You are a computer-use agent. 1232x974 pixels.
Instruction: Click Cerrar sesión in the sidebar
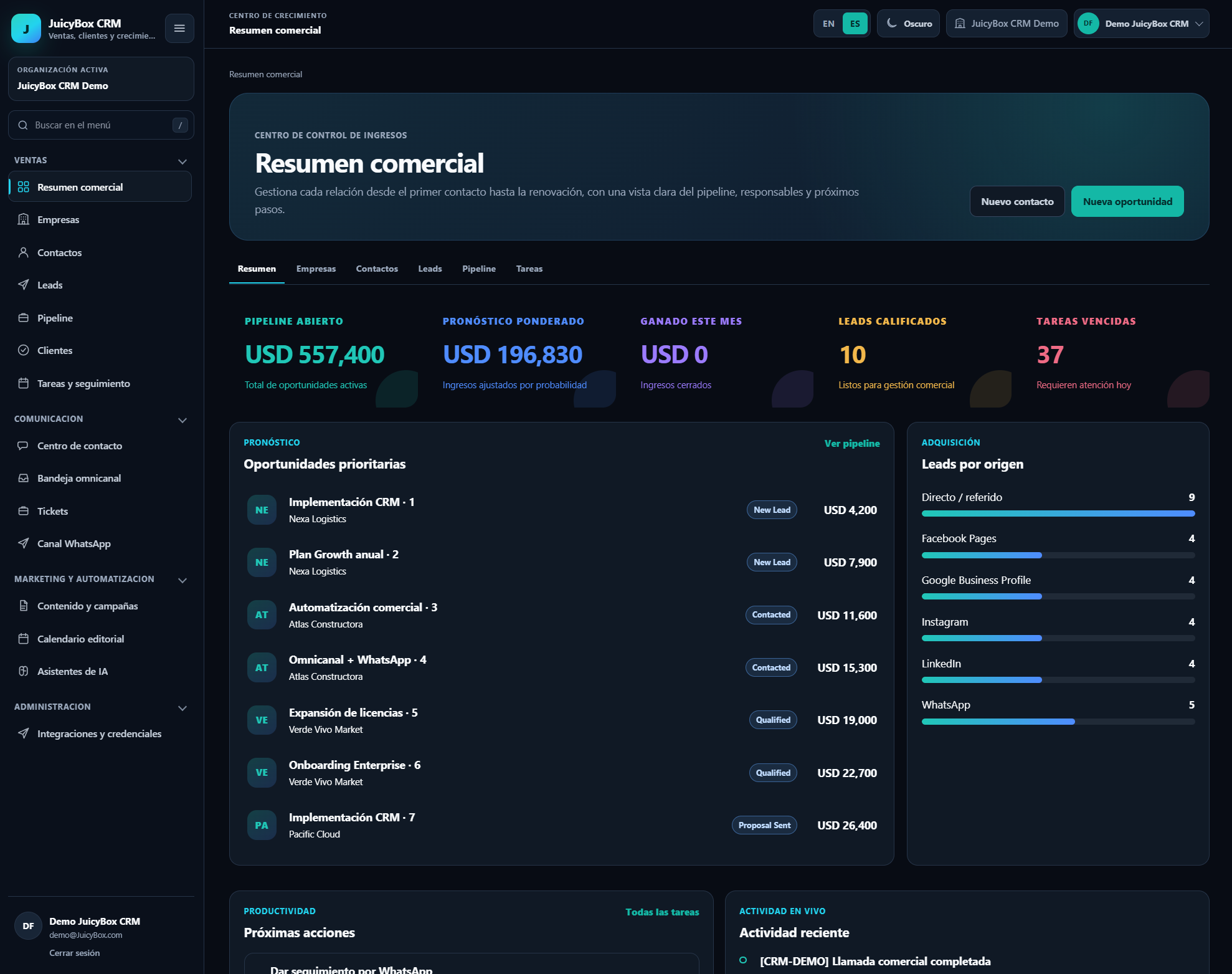pyautogui.click(x=75, y=953)
